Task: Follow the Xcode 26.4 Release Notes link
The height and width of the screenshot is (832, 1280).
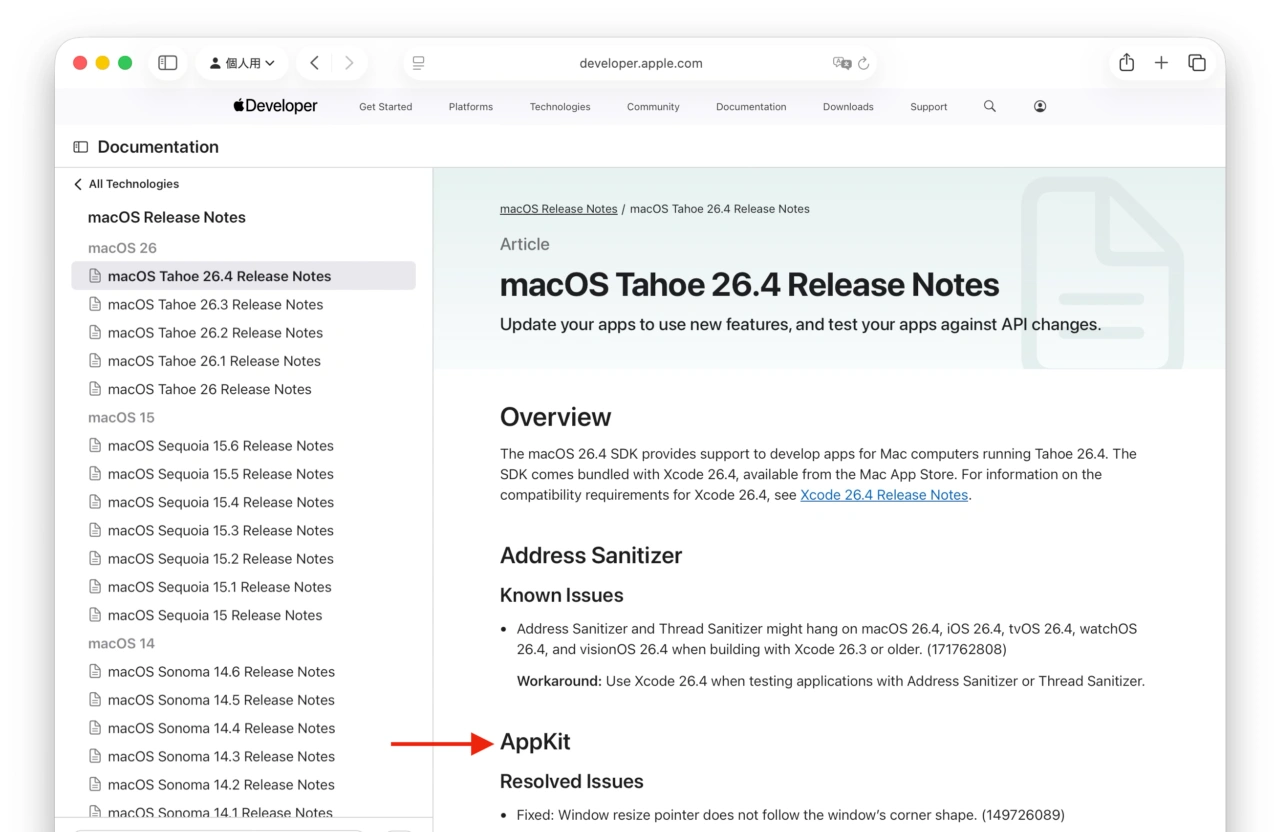Action: [884, 495]
